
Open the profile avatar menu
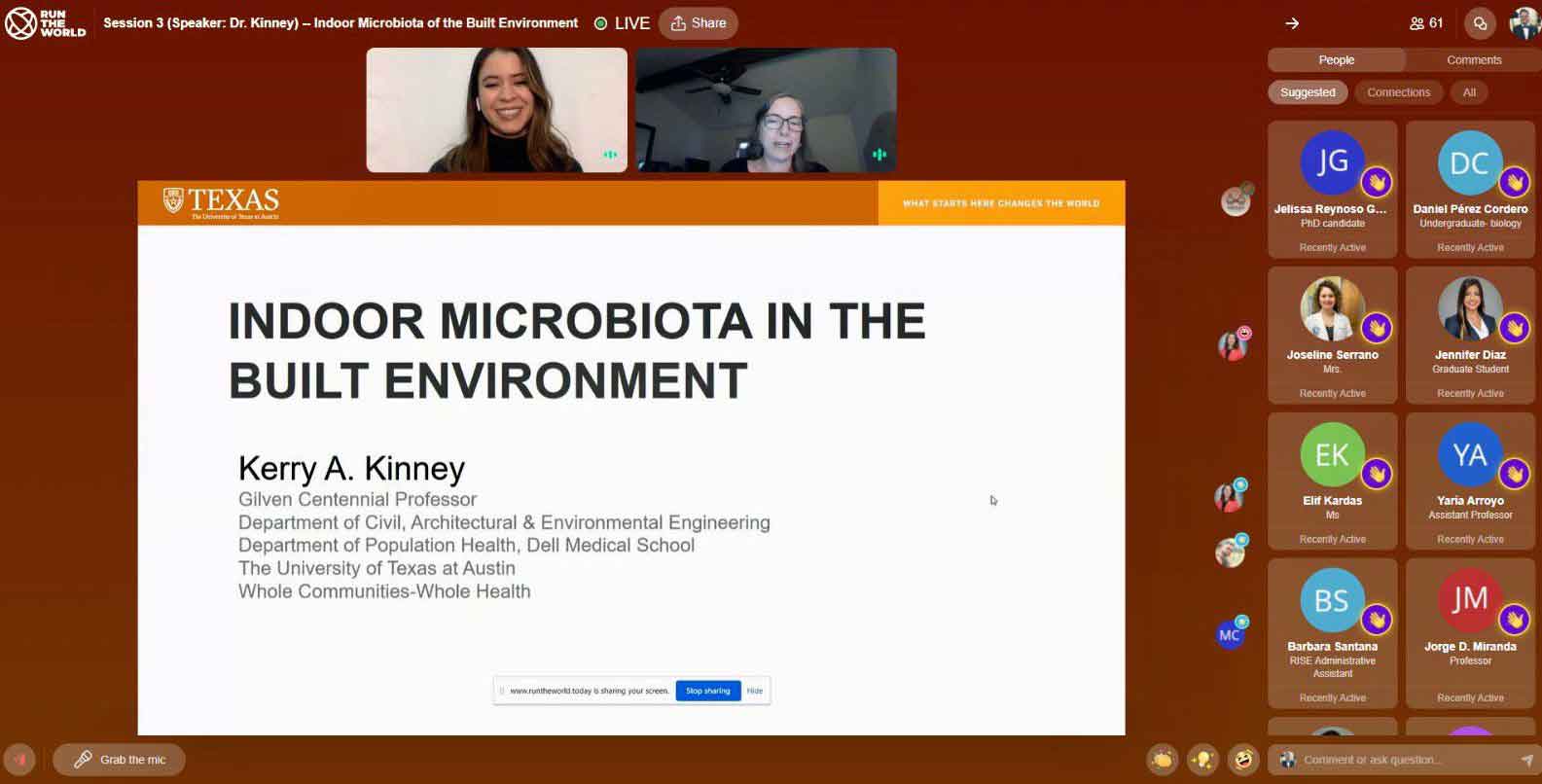(1524, 23)
